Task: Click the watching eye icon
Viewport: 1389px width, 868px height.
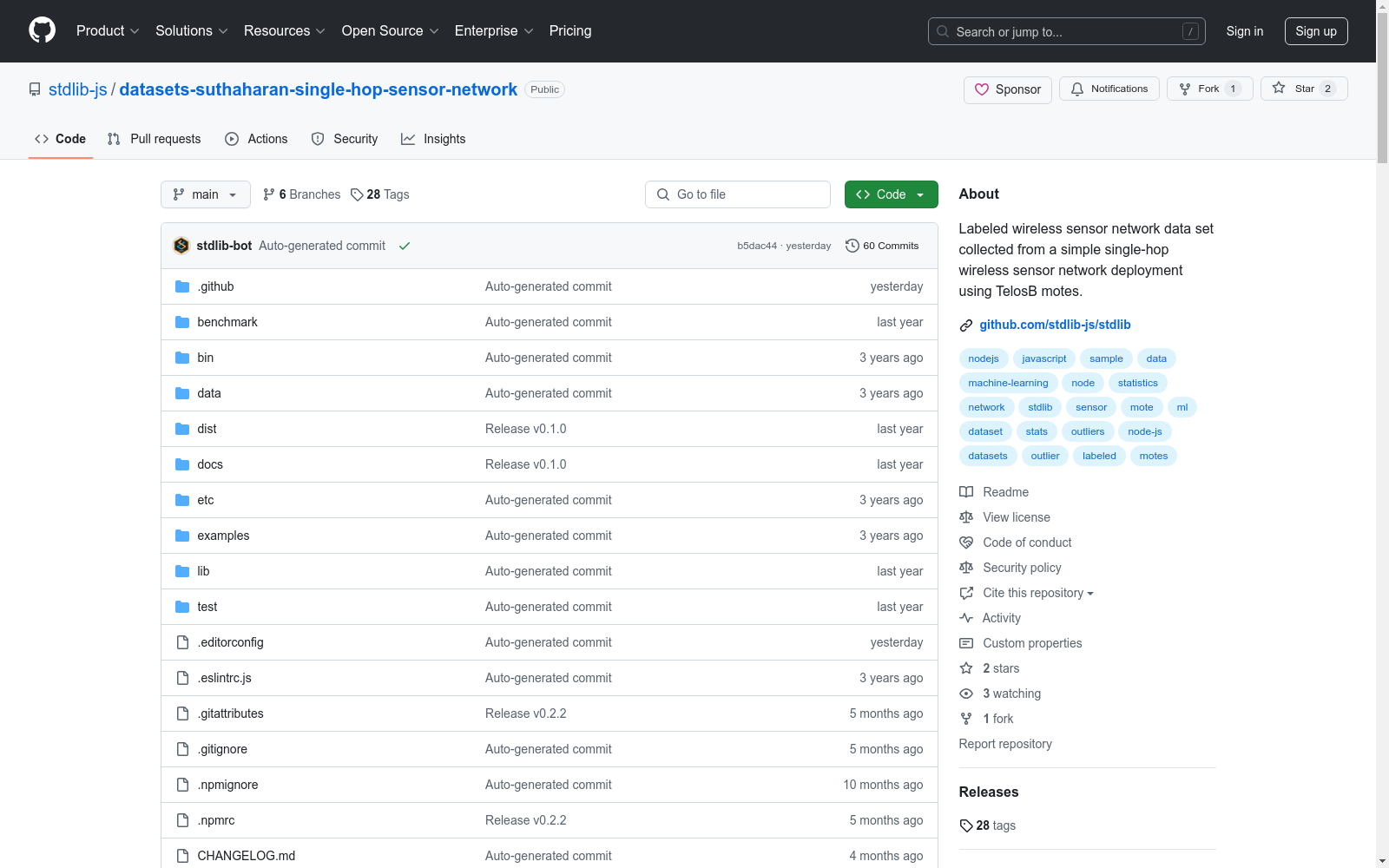Action: pyautogui.click(x=966, y=694)
